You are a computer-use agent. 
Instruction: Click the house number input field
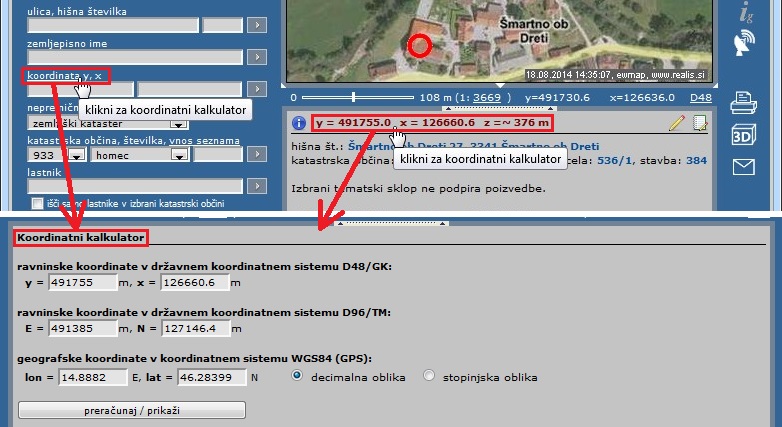pyautogui.click(x=222, y=24)
